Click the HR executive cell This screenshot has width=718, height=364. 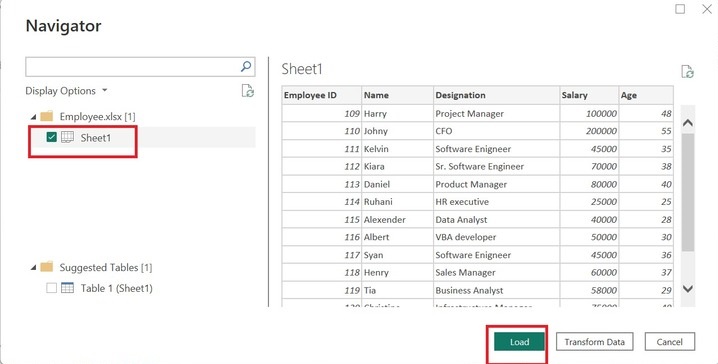(x=496, y=201)
